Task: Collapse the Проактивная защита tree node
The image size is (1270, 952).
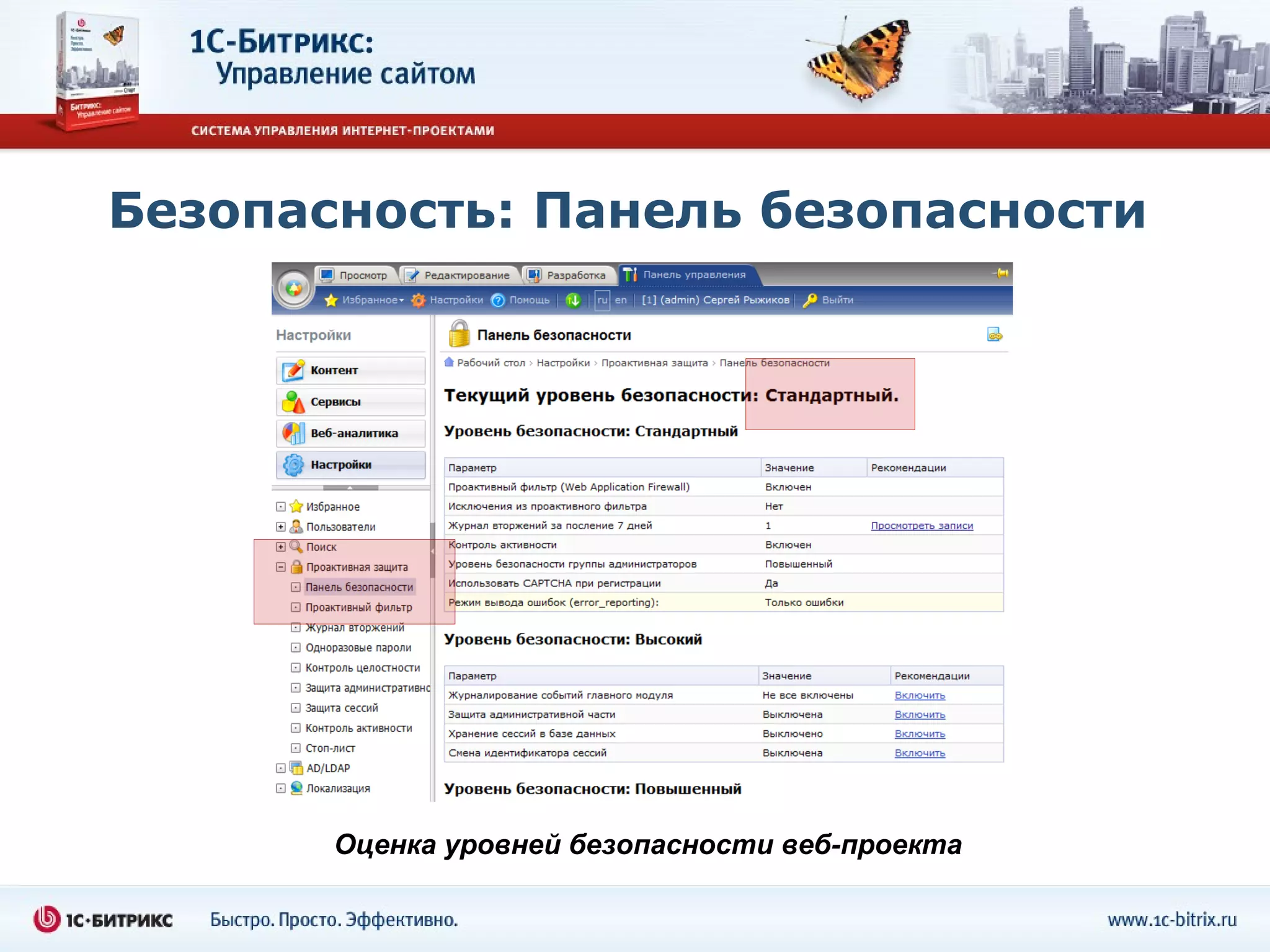Action: pos(281,567)
